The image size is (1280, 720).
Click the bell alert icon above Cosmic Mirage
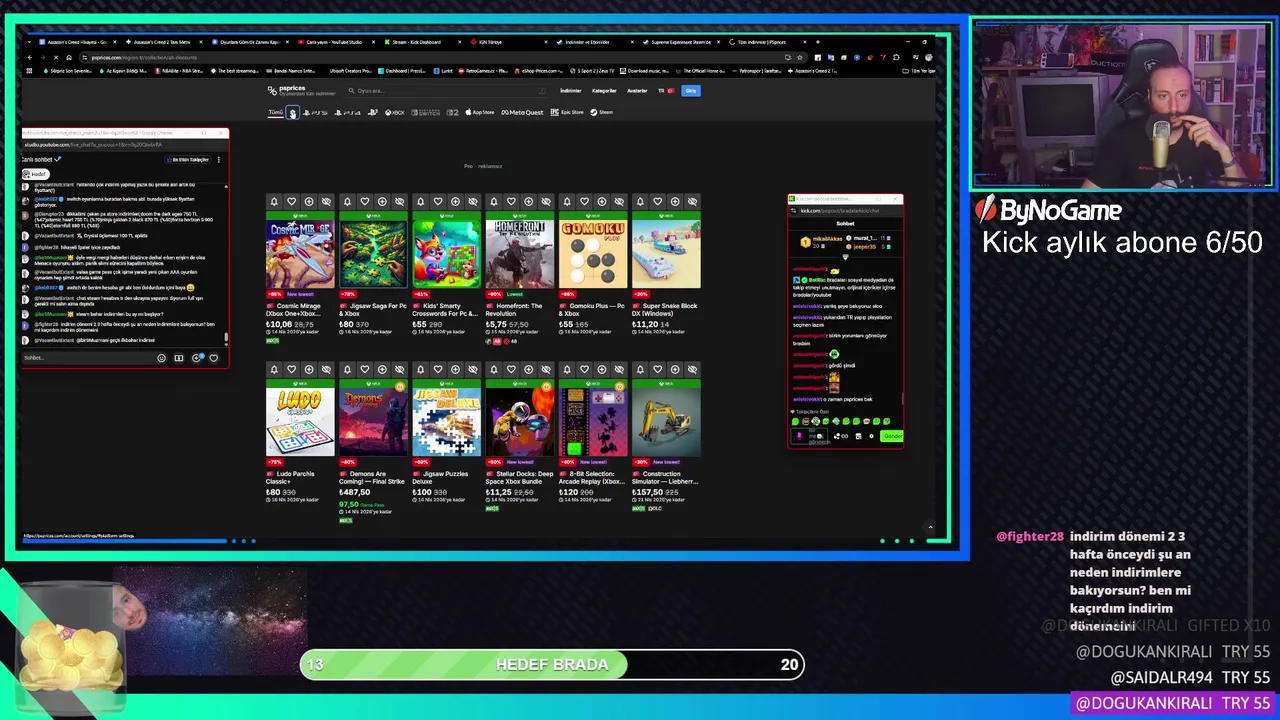point(274,202)
